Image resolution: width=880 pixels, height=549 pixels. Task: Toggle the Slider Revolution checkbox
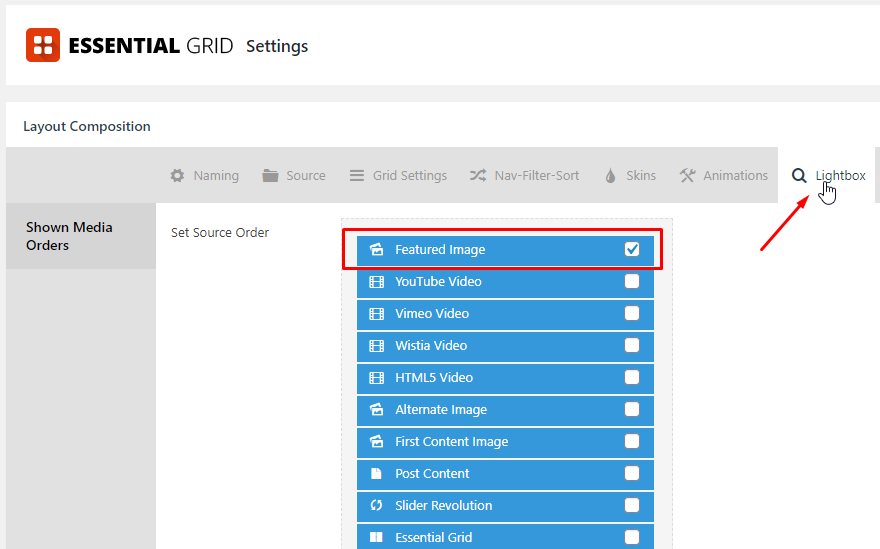tap(632, 505)
